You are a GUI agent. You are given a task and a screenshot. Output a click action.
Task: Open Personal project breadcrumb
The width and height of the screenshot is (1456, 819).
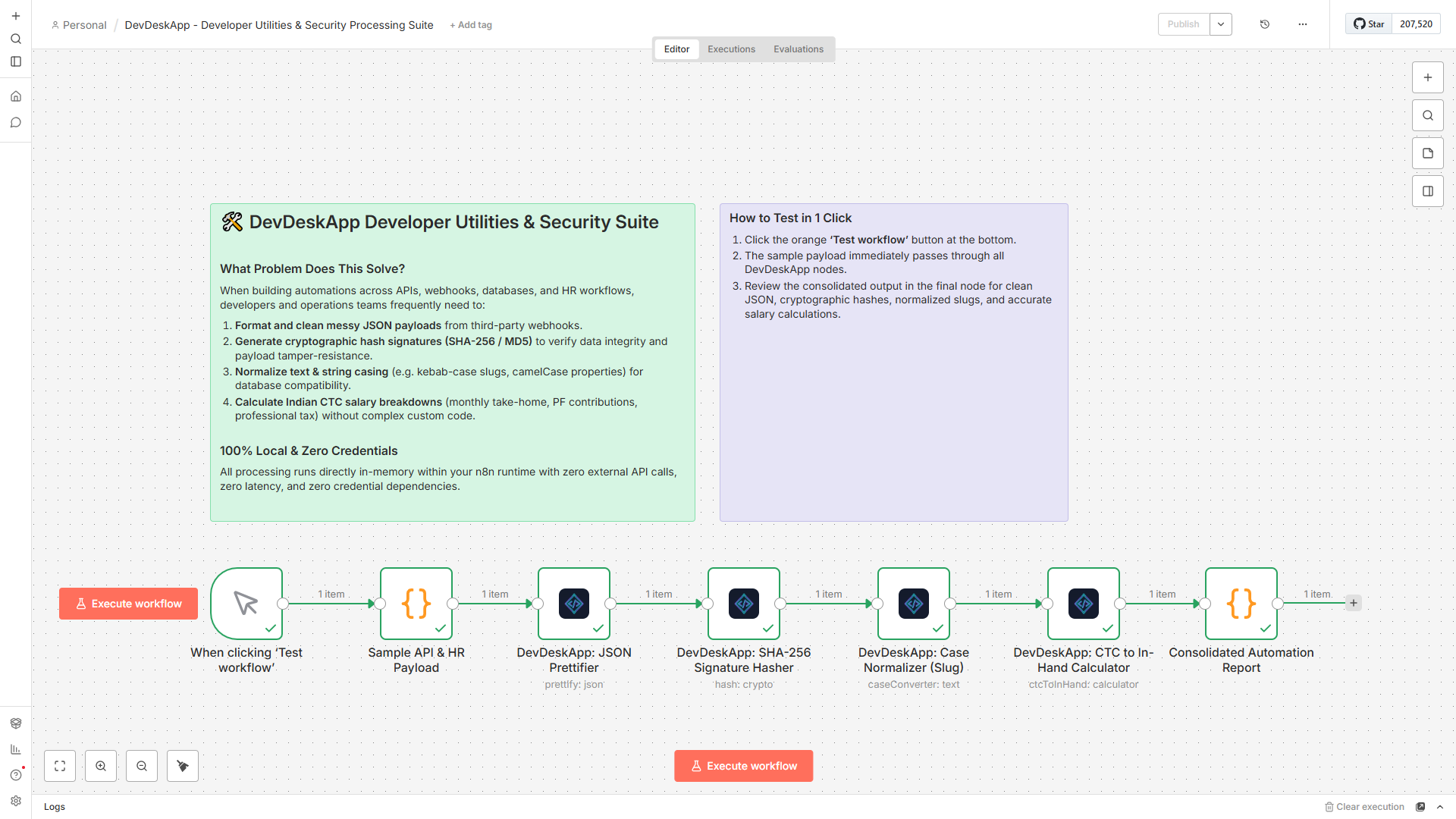[x=79, y=25]
